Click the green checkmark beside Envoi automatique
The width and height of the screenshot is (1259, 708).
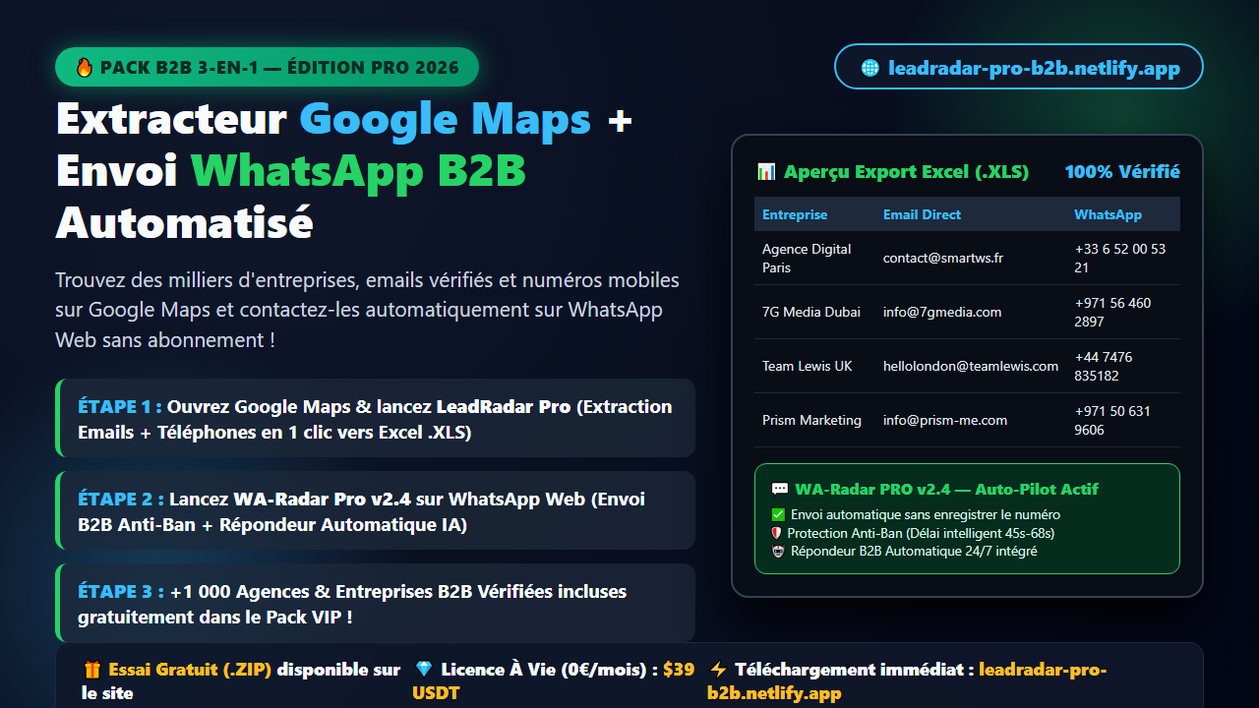[778, 515]
